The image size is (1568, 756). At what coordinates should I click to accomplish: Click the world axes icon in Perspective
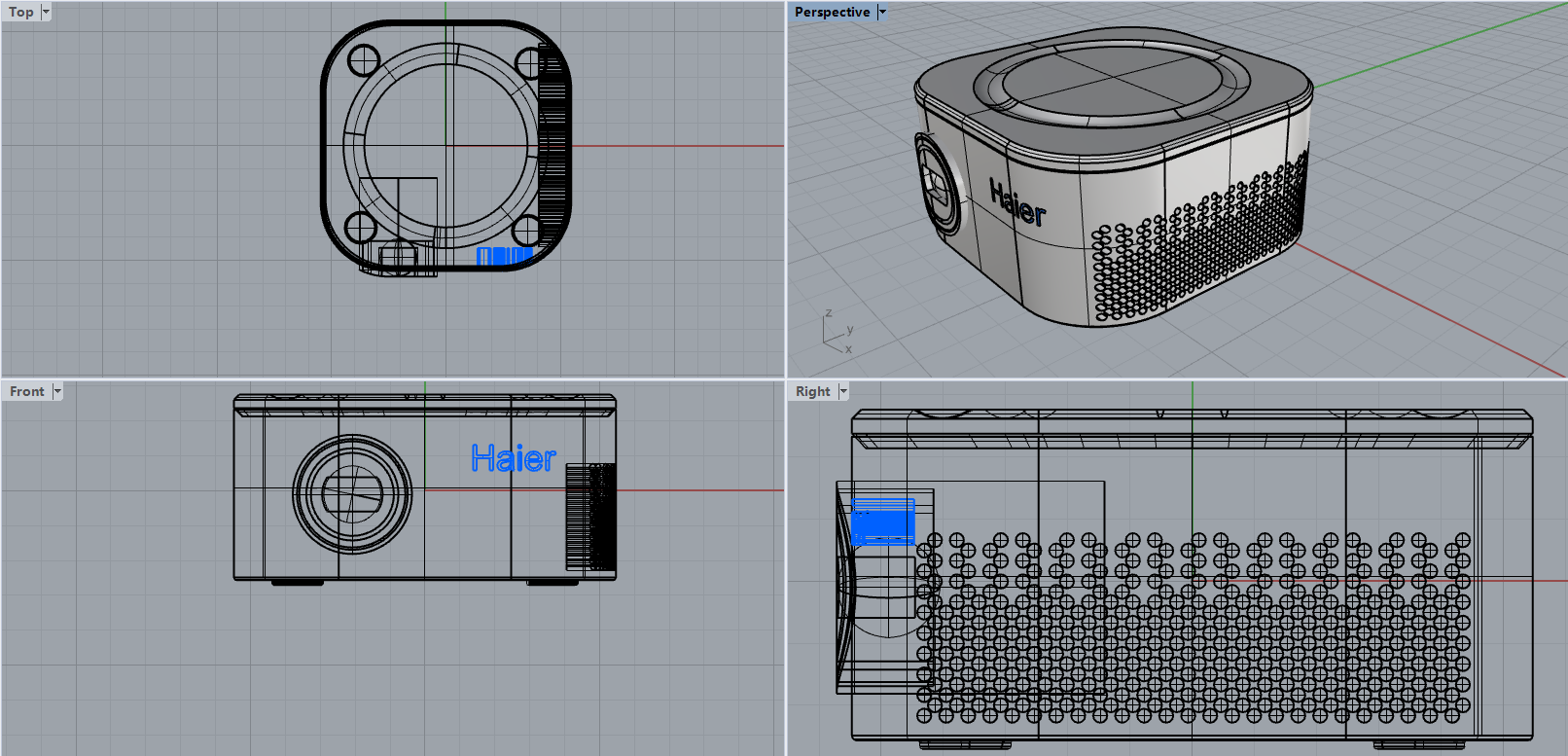(x=837, y=333)
